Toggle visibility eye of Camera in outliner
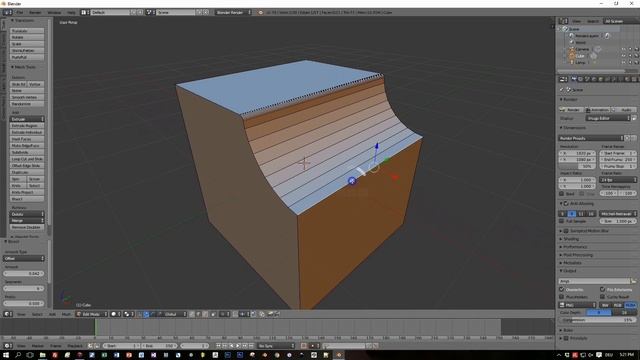This screenshot has width=640, height=360. point(623,49)
